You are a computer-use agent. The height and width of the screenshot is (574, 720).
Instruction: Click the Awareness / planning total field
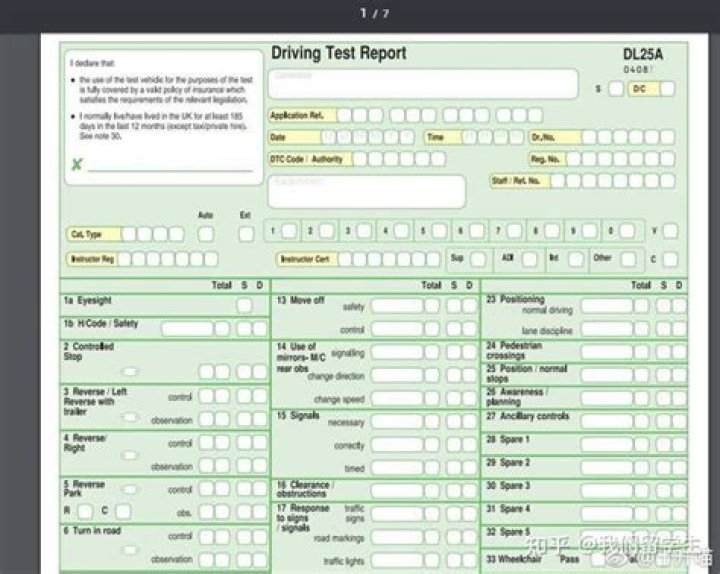pyautogui.click(x=607, y=398)
